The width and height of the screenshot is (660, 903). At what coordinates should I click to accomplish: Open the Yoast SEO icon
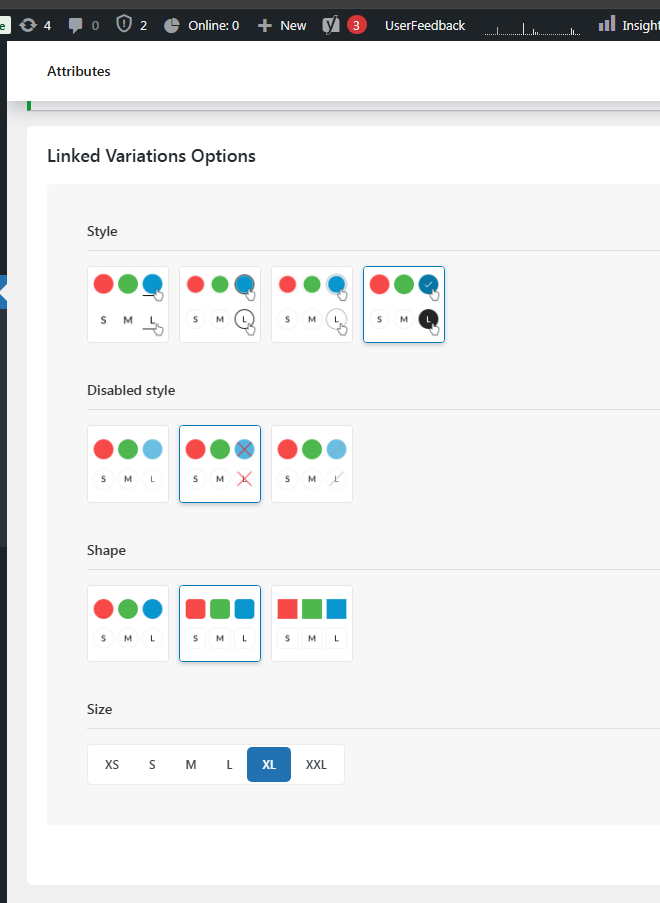click(331, 25)
